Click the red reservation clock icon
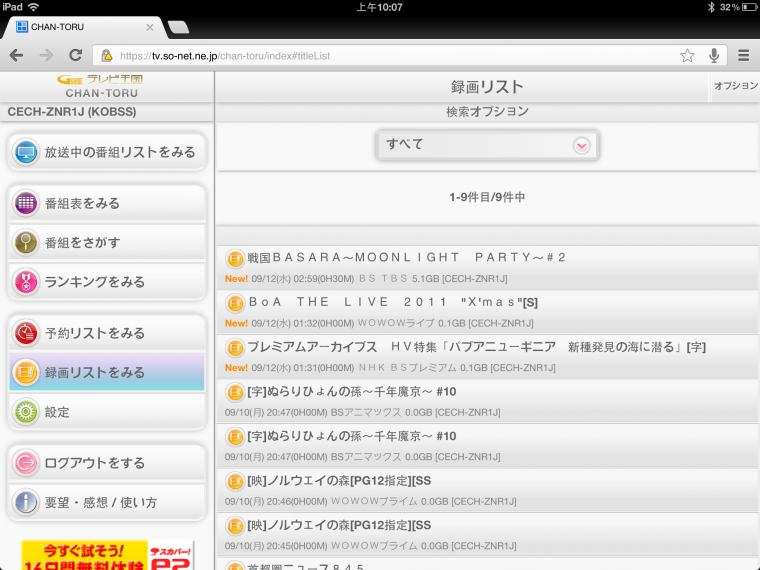760x570 pixels. point(26,333)
